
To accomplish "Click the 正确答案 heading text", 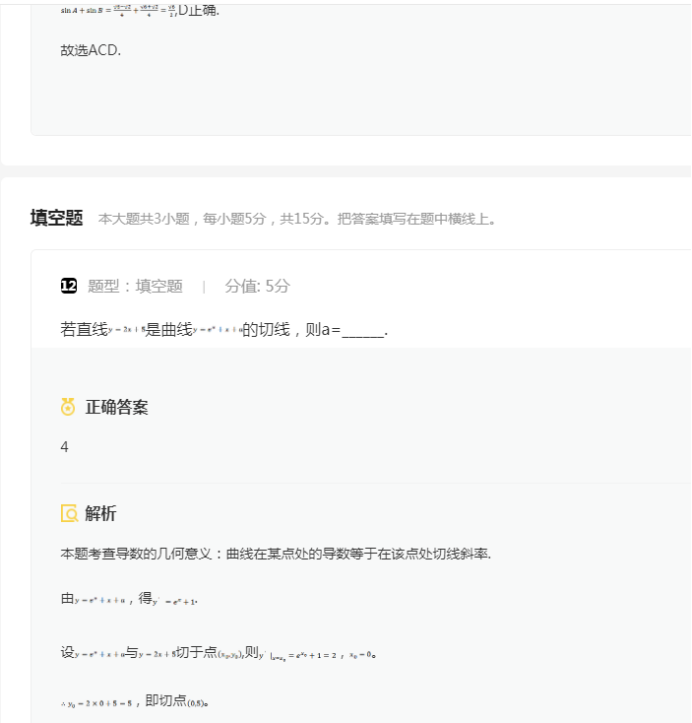I will point(117,407).
